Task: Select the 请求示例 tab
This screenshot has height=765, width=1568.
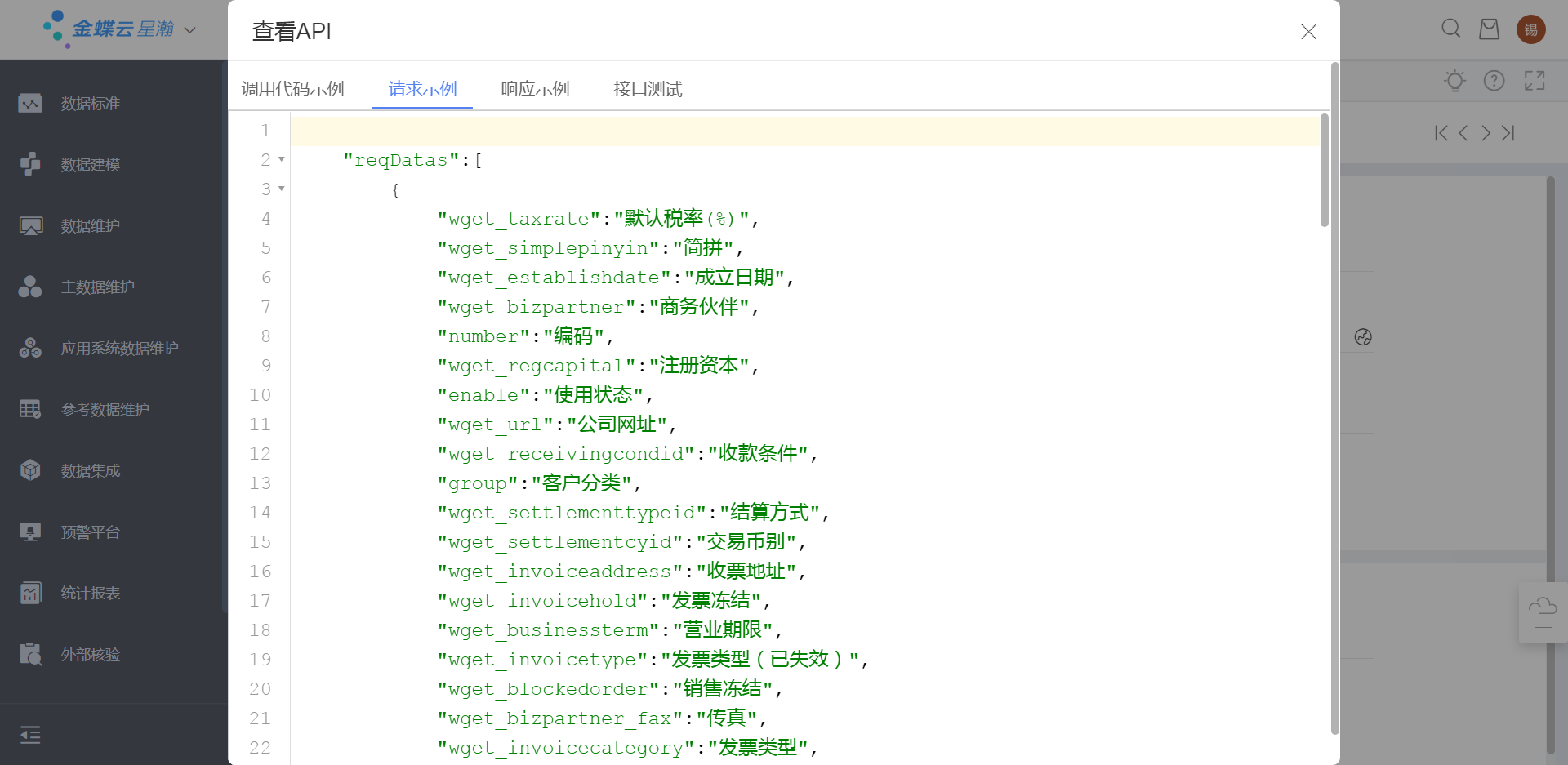Action: [x=422, y=88]
